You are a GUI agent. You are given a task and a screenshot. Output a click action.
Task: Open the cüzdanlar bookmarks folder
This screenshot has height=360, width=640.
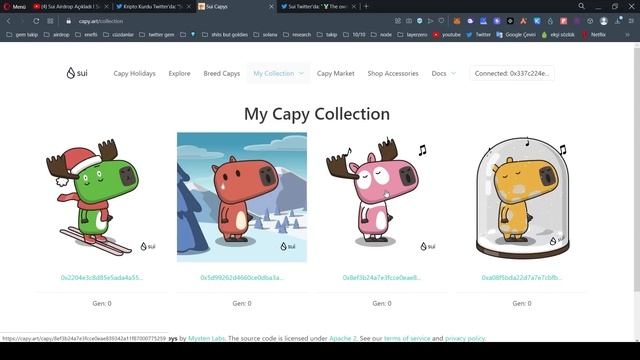pyautogui.click(x=118, y=35)
